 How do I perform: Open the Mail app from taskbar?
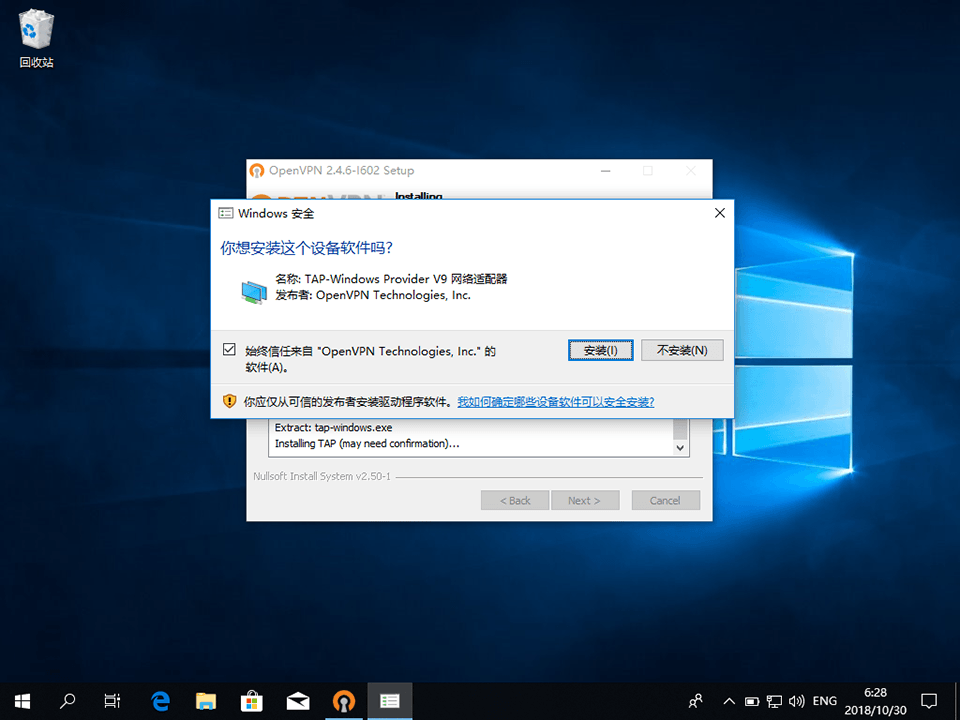click(298, 701)
